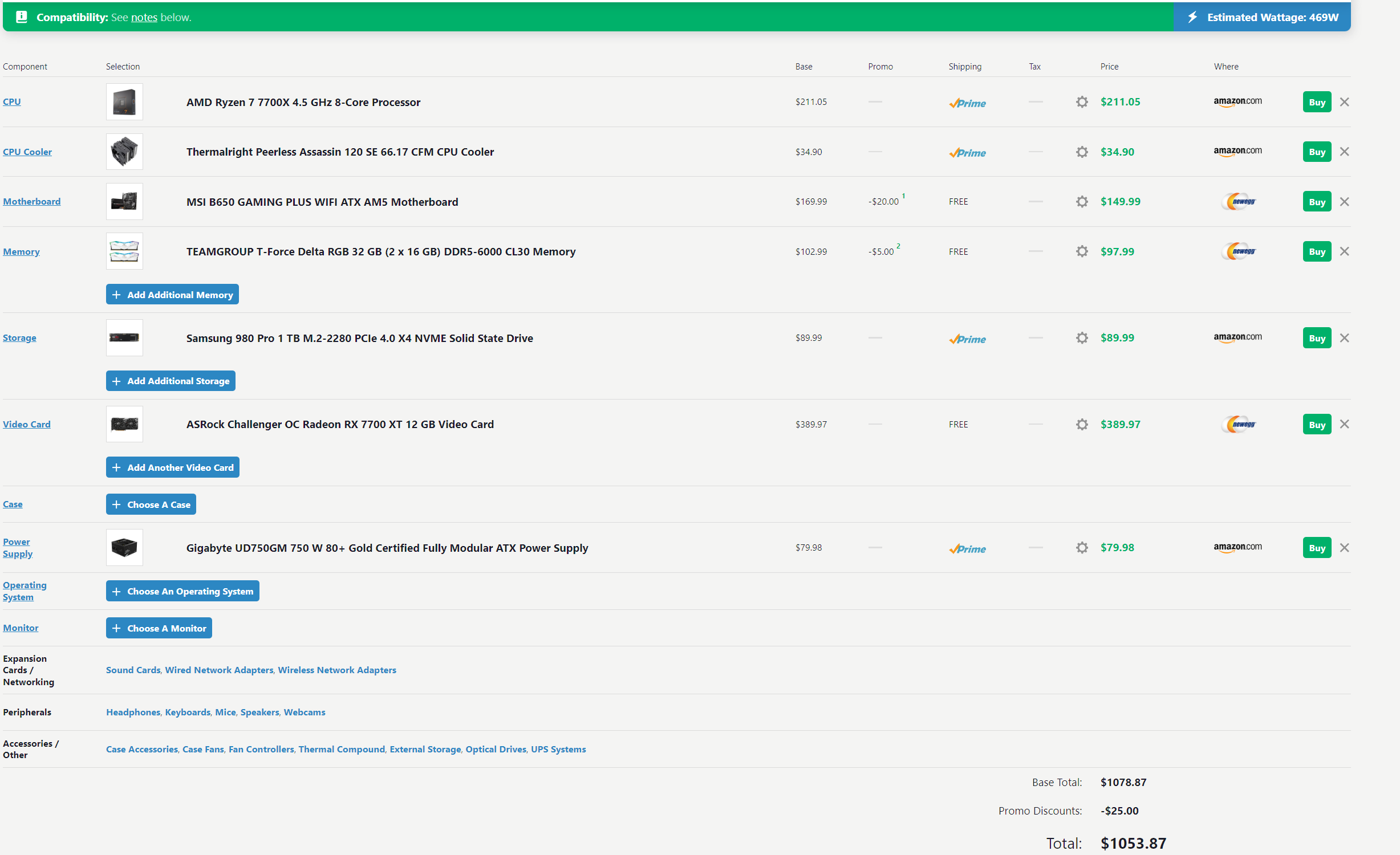Remove the Gigabyte UD750GM power supply
1400x855 pixels.
click(1344, 548)
